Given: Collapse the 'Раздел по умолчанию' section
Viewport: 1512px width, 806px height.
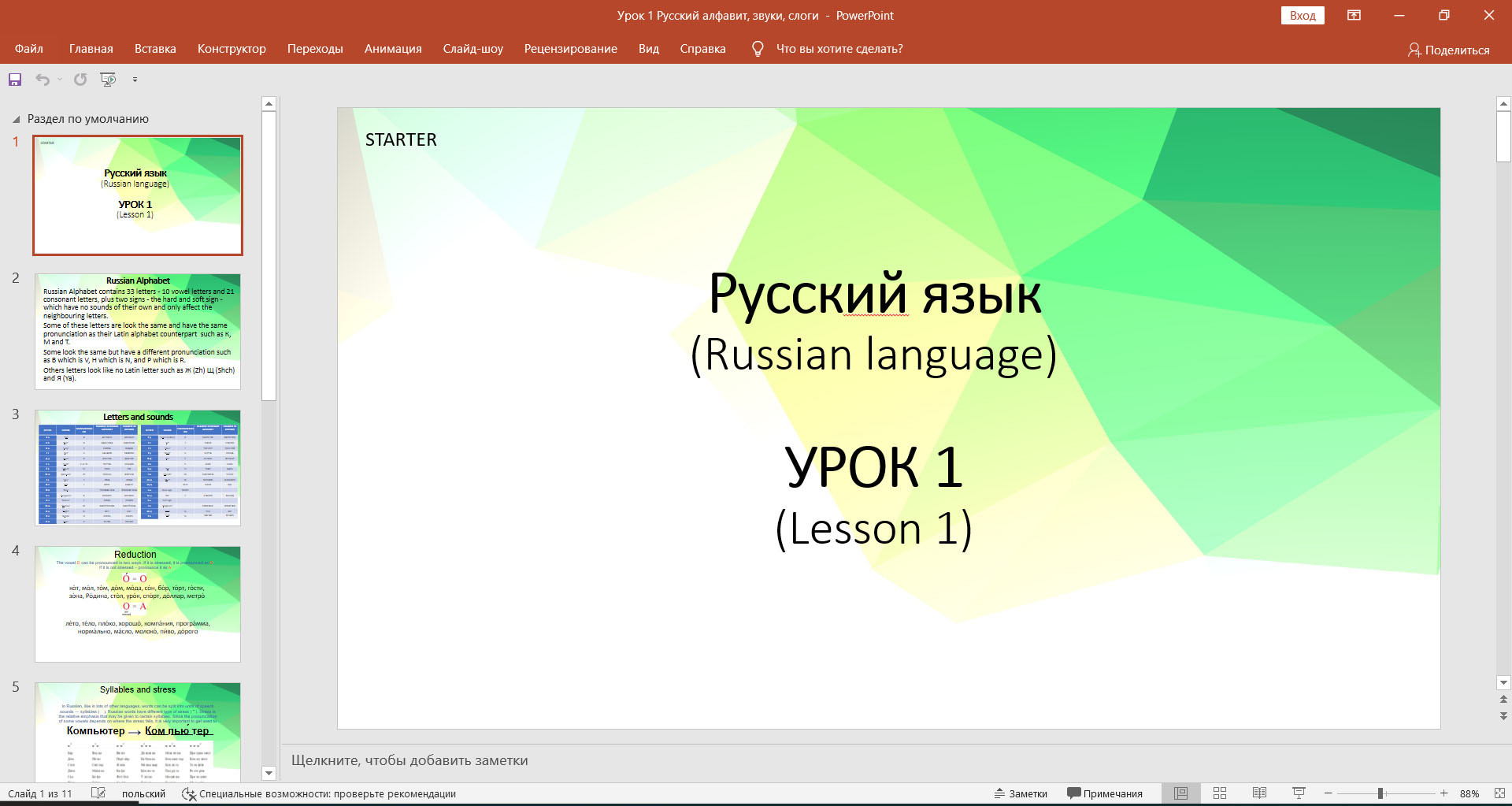Looking at the screenshot, I should tap(16, 120).
